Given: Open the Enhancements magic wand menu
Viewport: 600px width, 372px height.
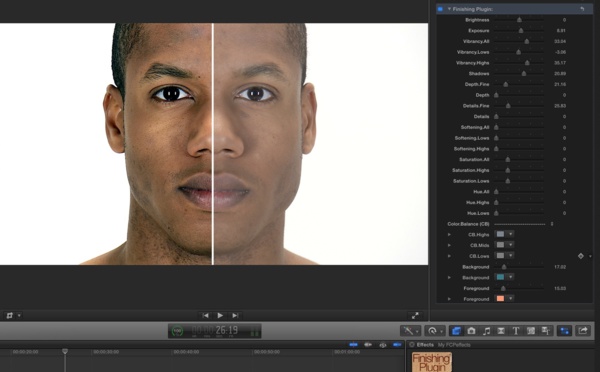Looking at the screenshot, I should pyautogui.click(x=411, y=331).
